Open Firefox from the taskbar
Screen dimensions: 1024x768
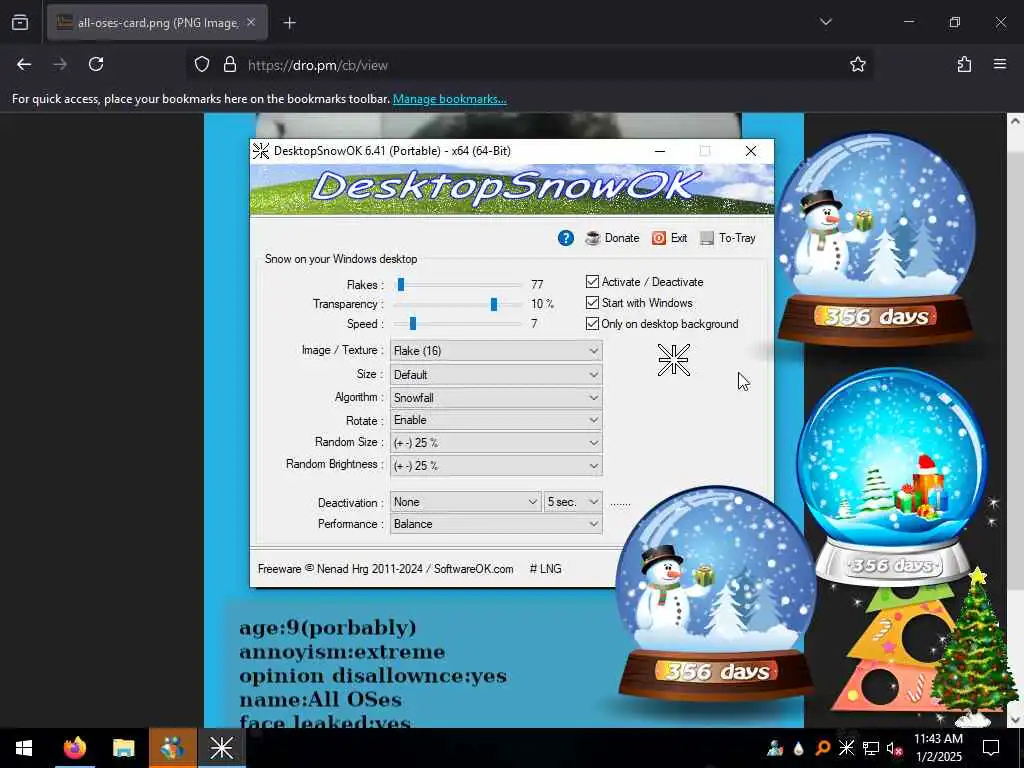(75, 748)
